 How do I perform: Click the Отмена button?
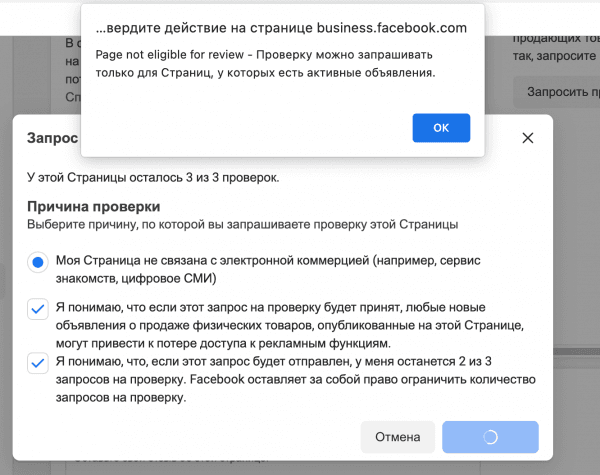coord(397,437)
